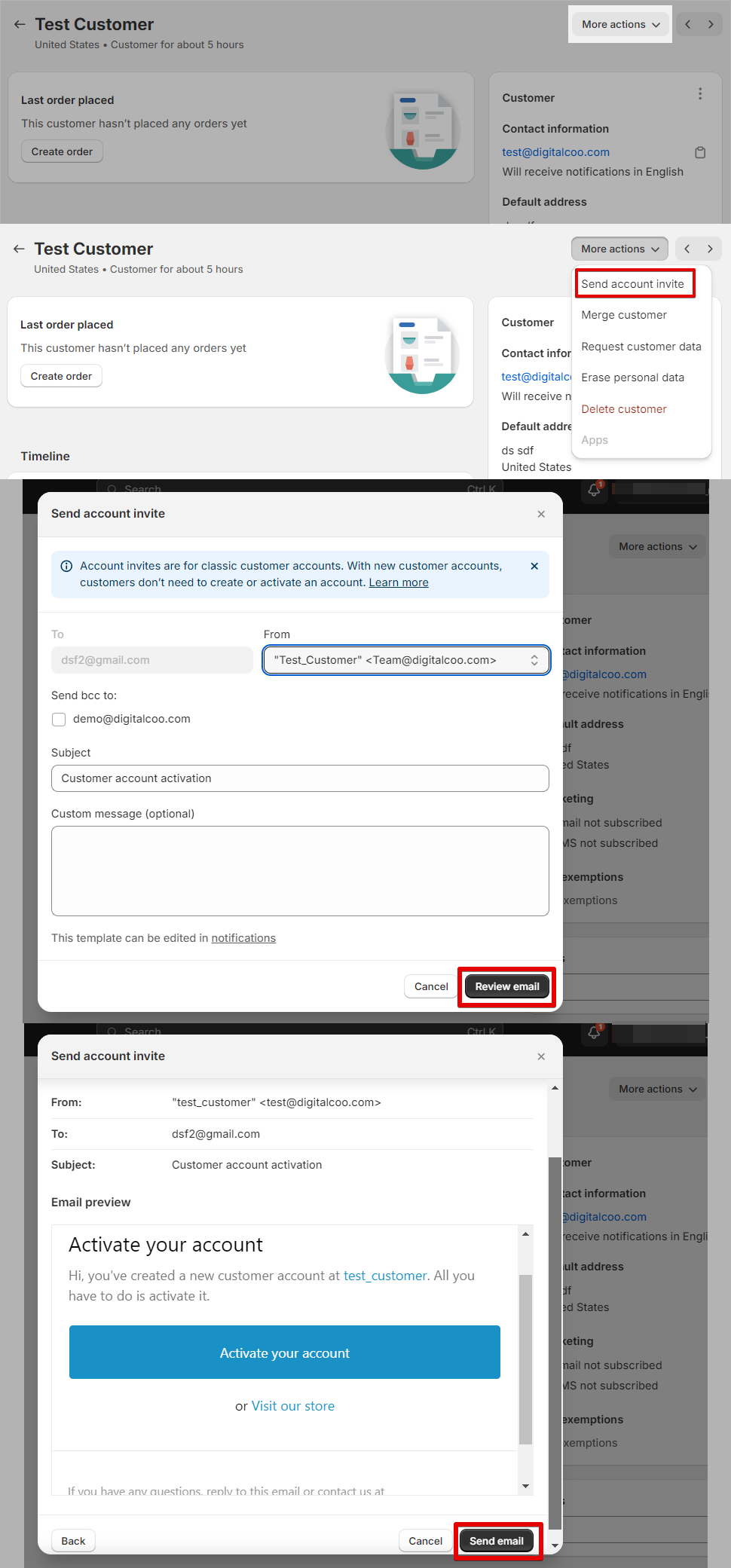Click Create order button in second panel
The image size is (731, 1568).
coord(61,376)
